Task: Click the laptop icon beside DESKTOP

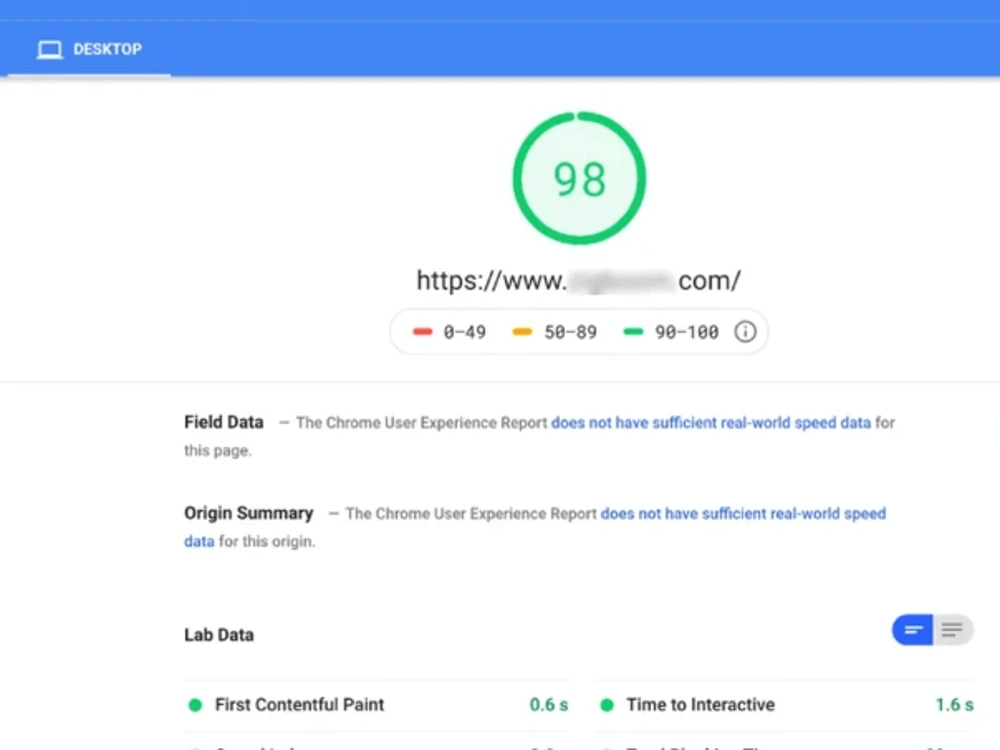Action: [49, 50]
